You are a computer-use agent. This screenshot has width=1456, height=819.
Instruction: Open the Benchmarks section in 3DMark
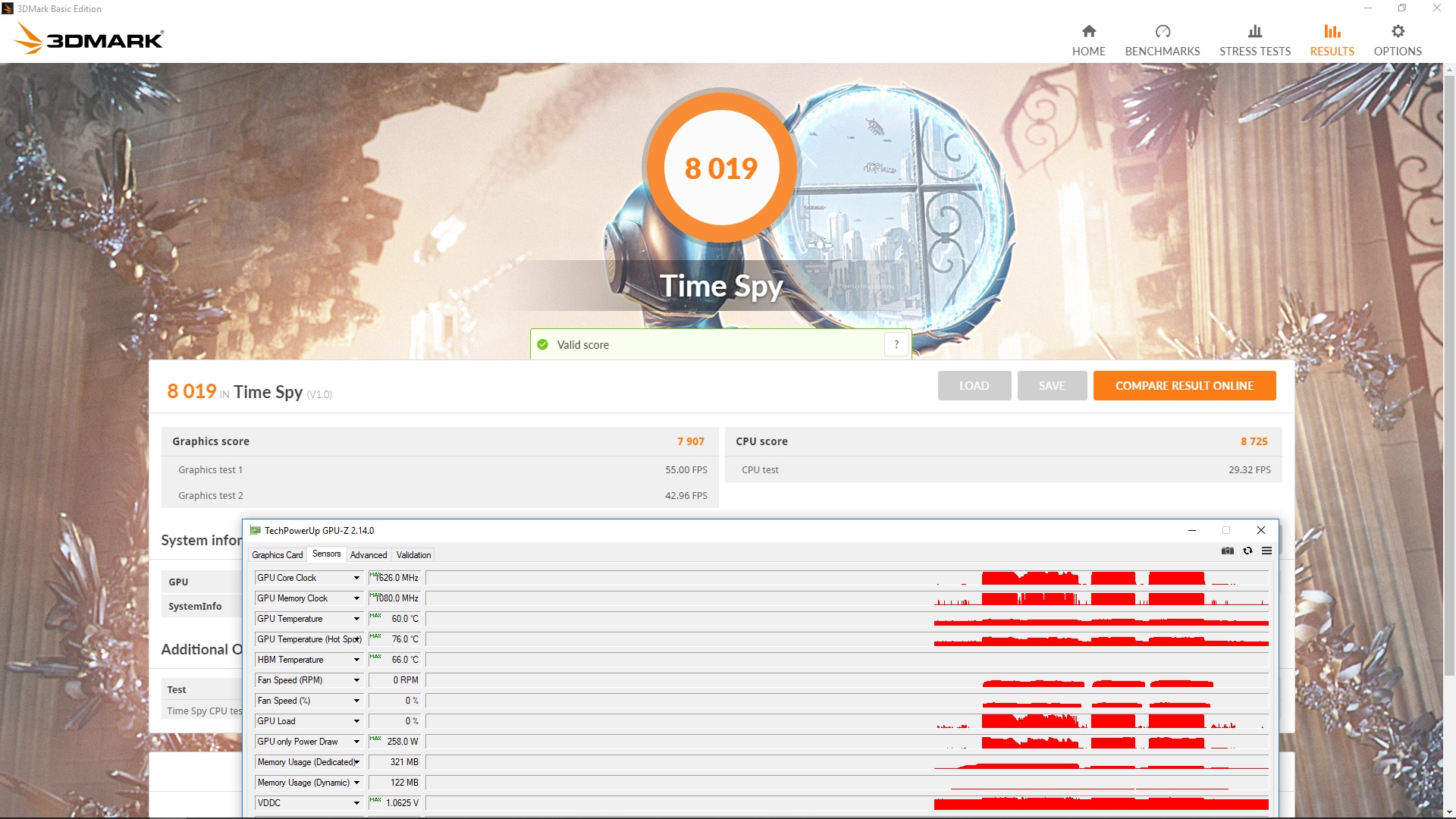[x=1162, y=40]
